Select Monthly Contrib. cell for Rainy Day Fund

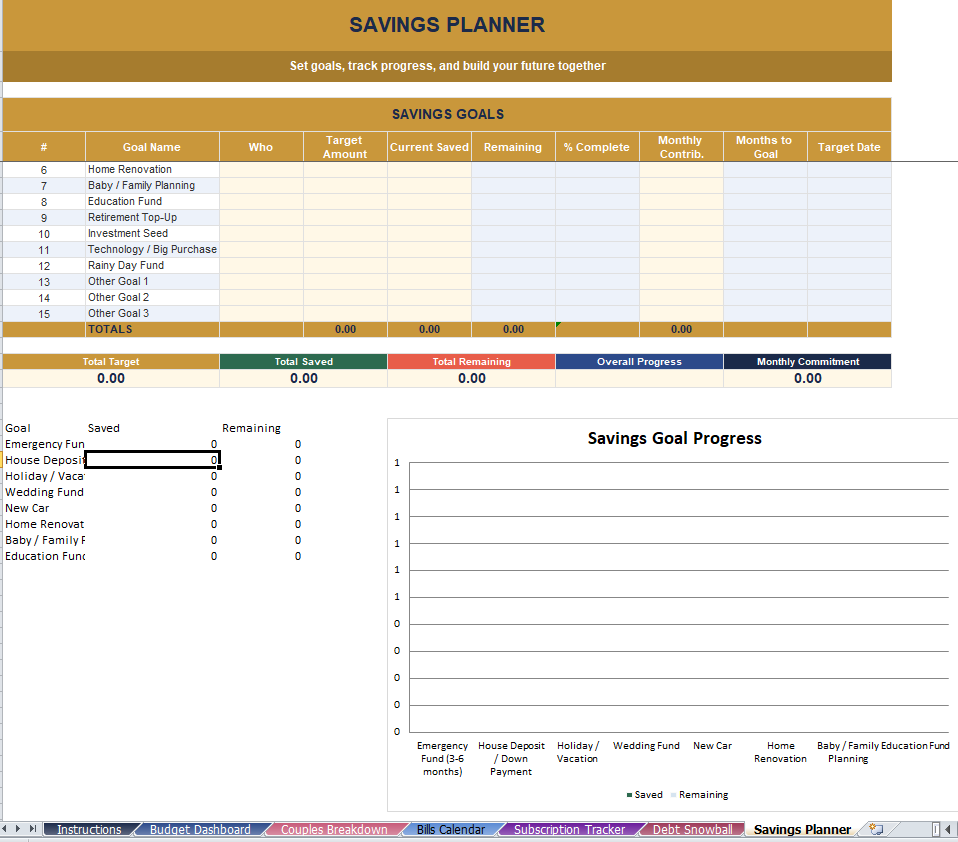pos(681,265)
